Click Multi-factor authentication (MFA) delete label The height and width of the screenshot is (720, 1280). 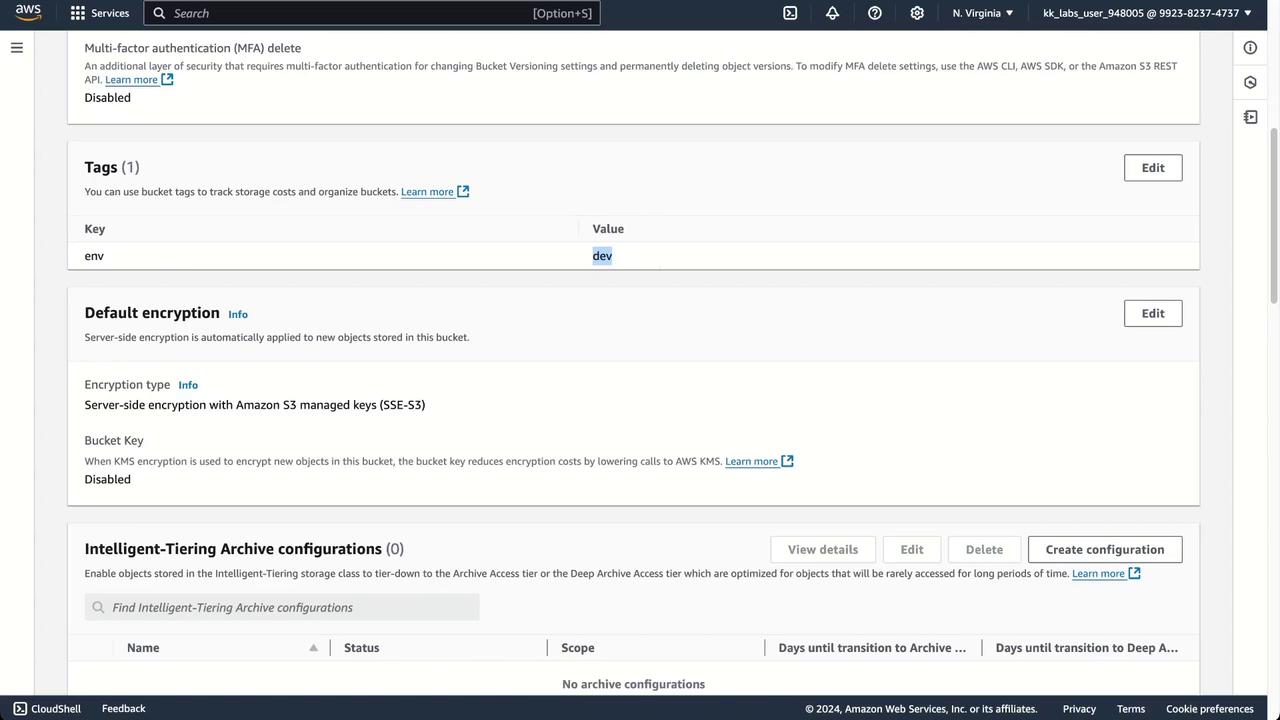point(193,48)
